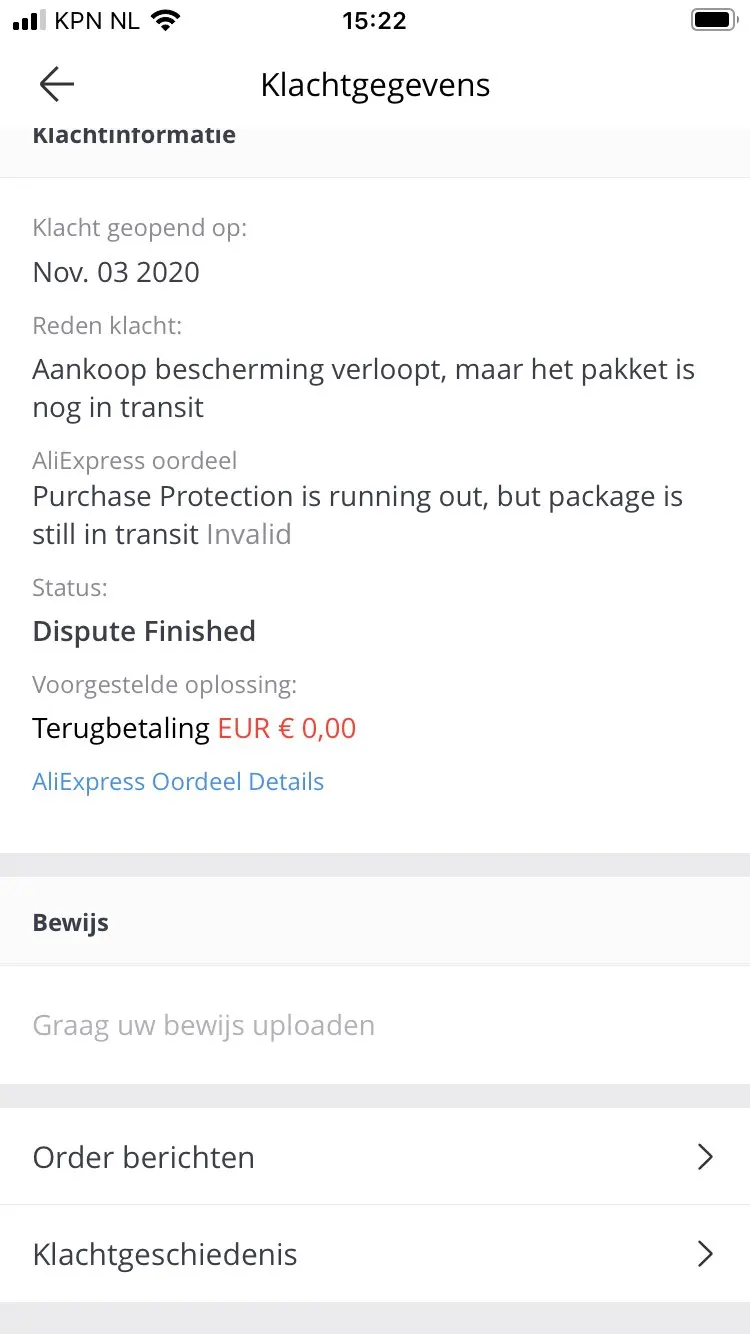This screenshot has height=1334, width=750.
Task: Tap the Klachtgegevens page title
Action: (x=375, y=85)
